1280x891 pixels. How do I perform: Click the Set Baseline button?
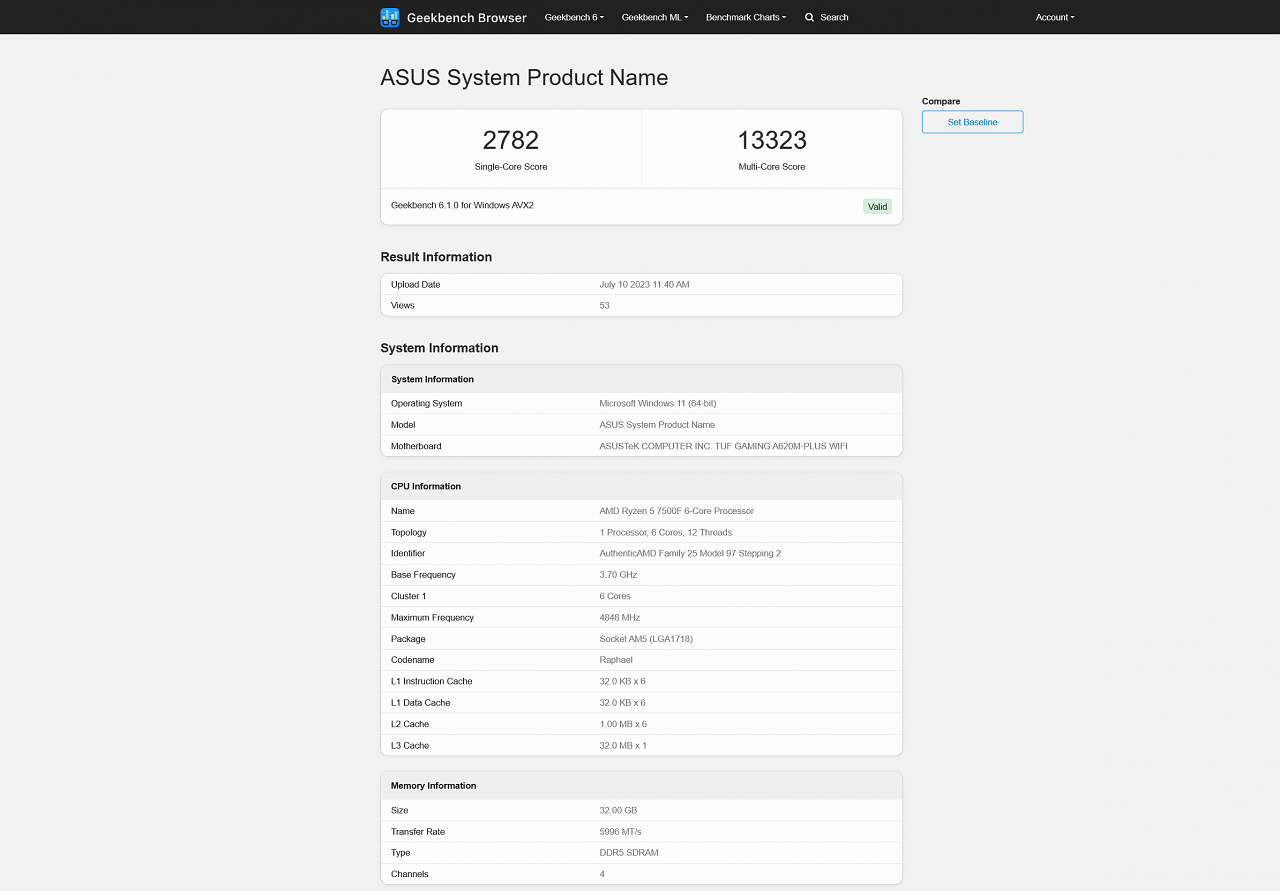[972, 122]
